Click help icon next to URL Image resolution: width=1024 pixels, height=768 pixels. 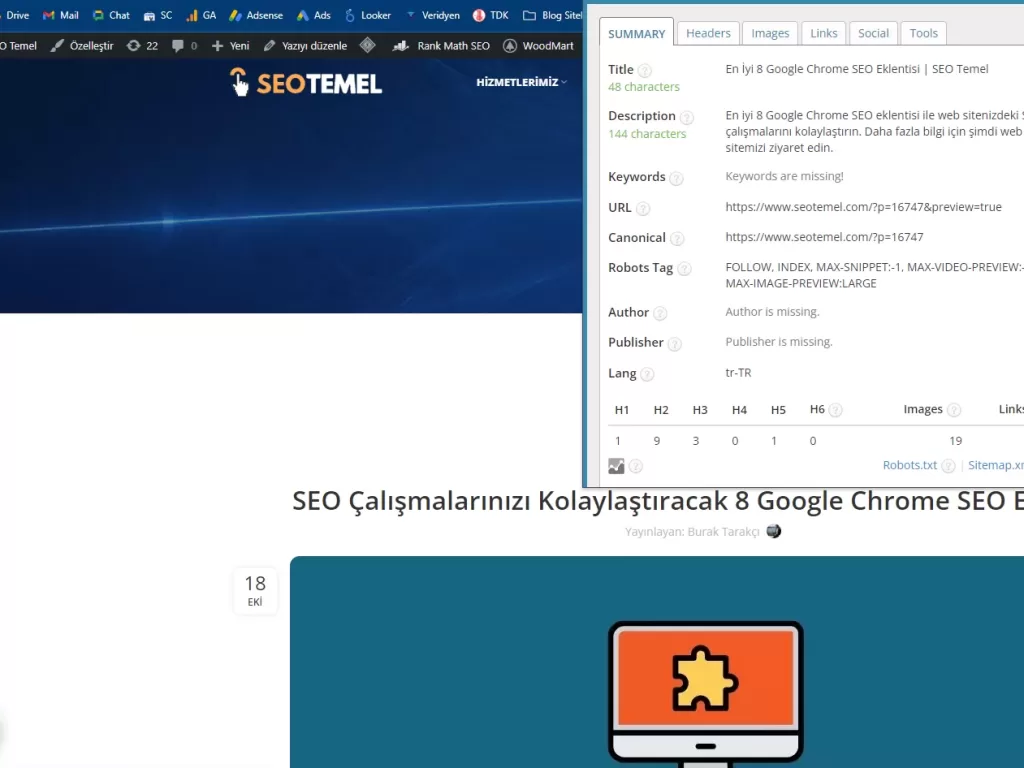[x=643, y=209]
